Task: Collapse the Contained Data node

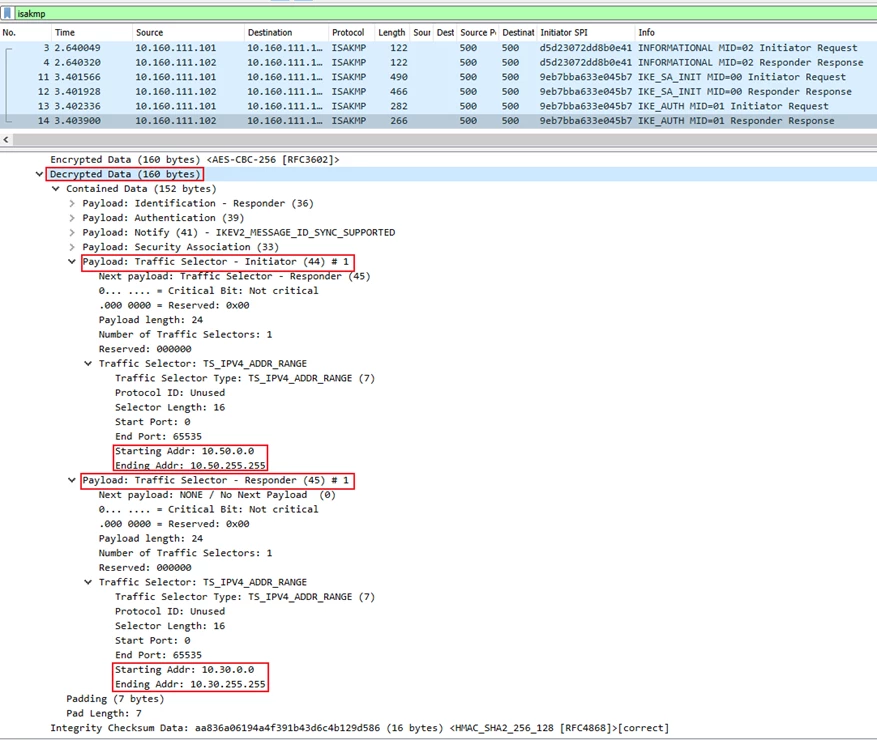Action: (x=55, y=188)
